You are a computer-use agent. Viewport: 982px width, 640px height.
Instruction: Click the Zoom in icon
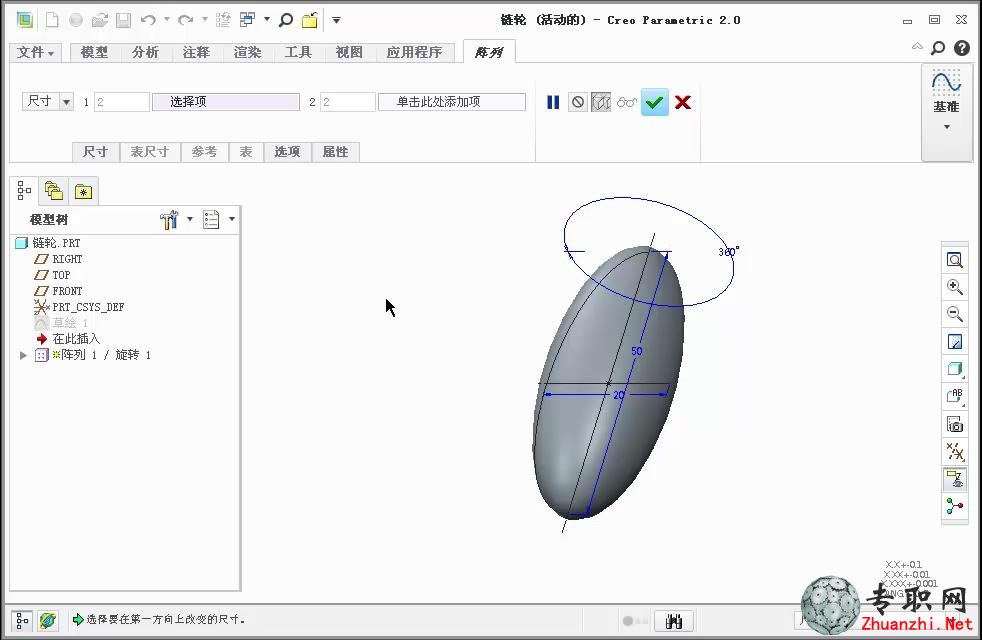pos(954,287)
